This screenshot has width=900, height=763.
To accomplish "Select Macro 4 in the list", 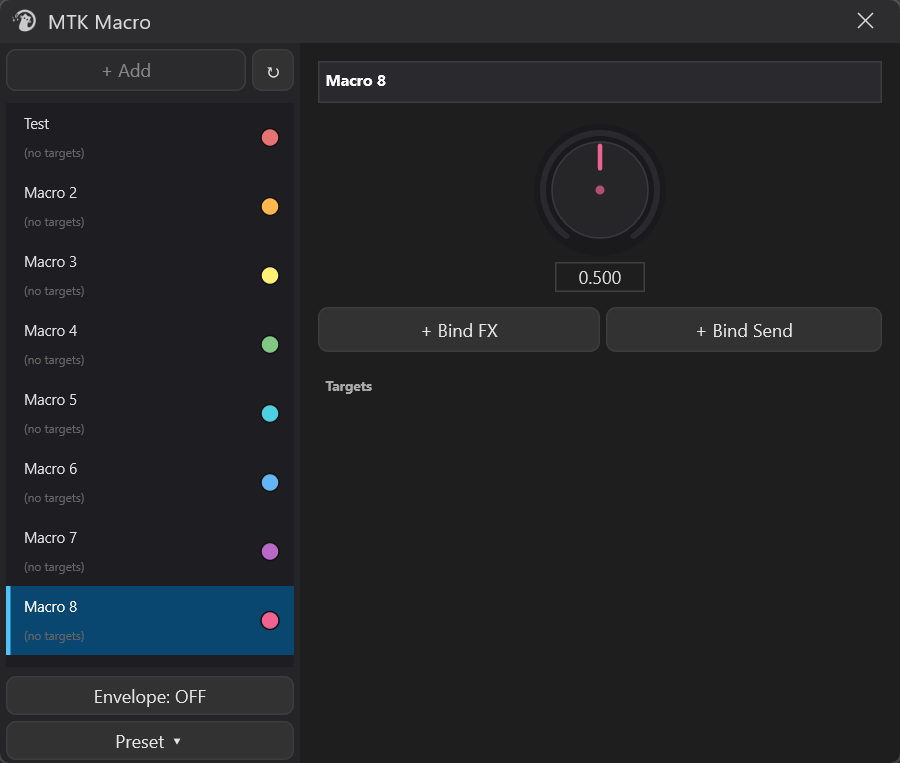I will point(150,344).
